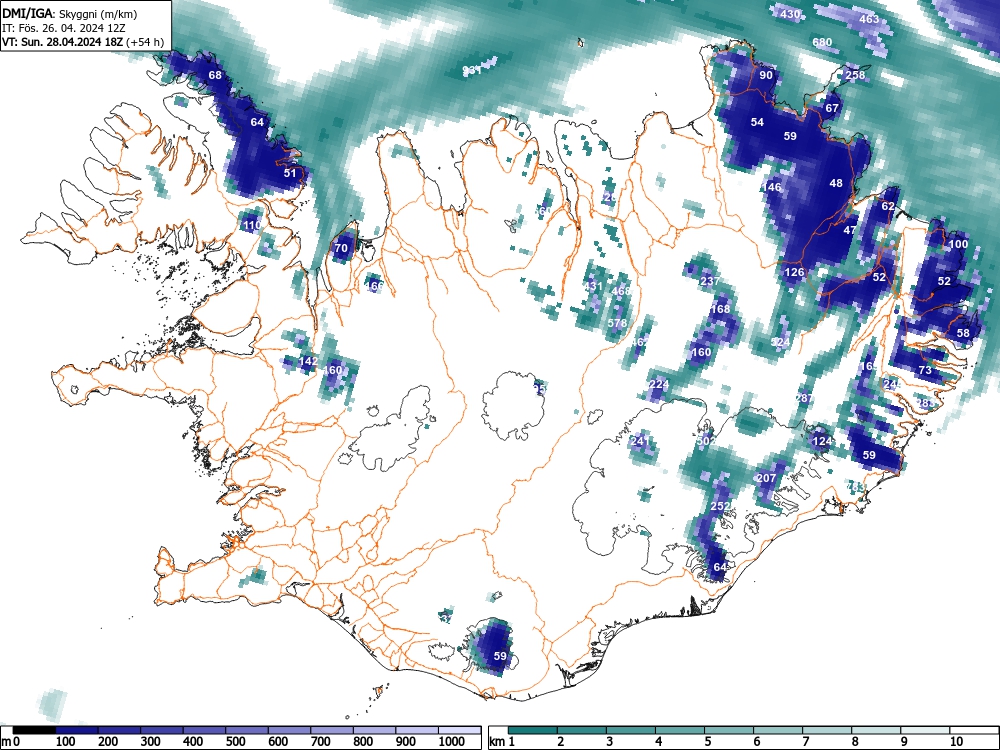Select the visibility value 73
Image resolution: width=1000 pixels, height=750 pixels.
tap(925, 370)
